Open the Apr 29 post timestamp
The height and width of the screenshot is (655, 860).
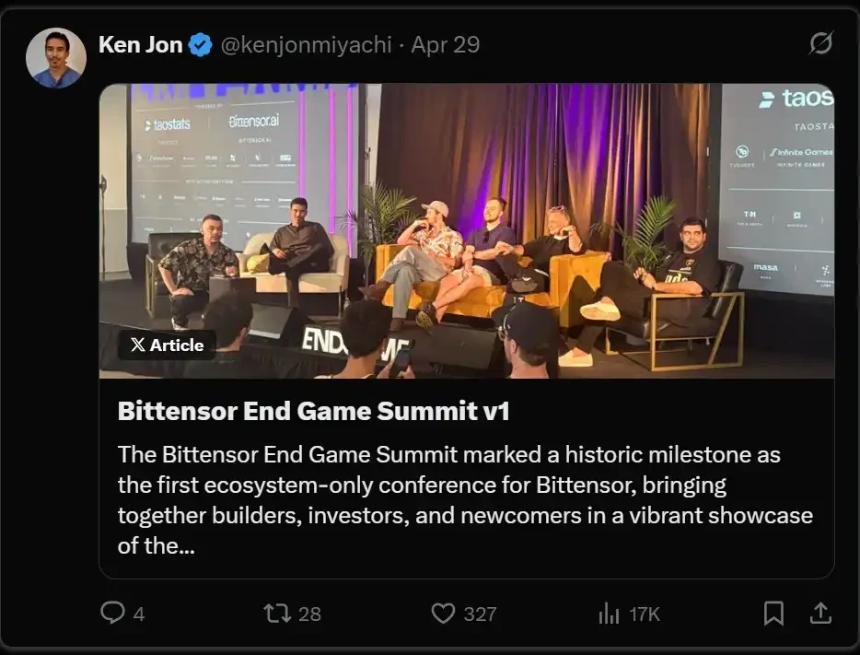coord(445,45)
